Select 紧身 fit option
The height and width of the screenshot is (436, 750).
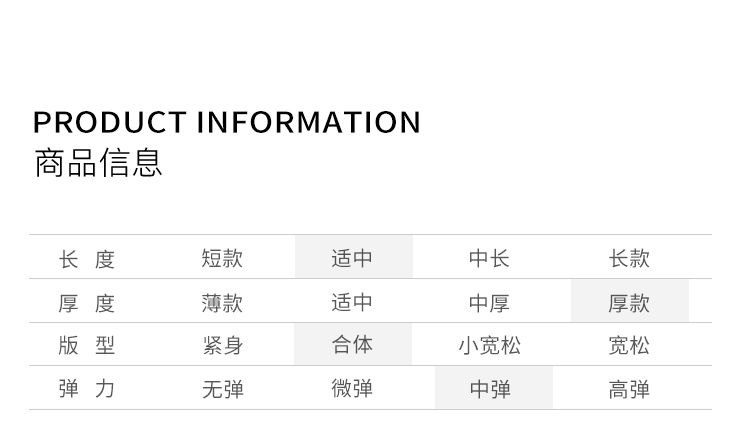coord(222,346)
